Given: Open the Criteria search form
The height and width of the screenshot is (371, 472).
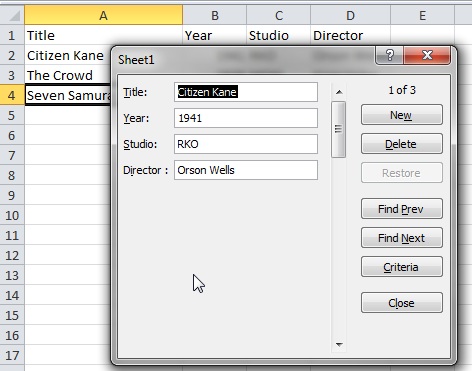Looking at the screenshot, I should pos(402,267).
